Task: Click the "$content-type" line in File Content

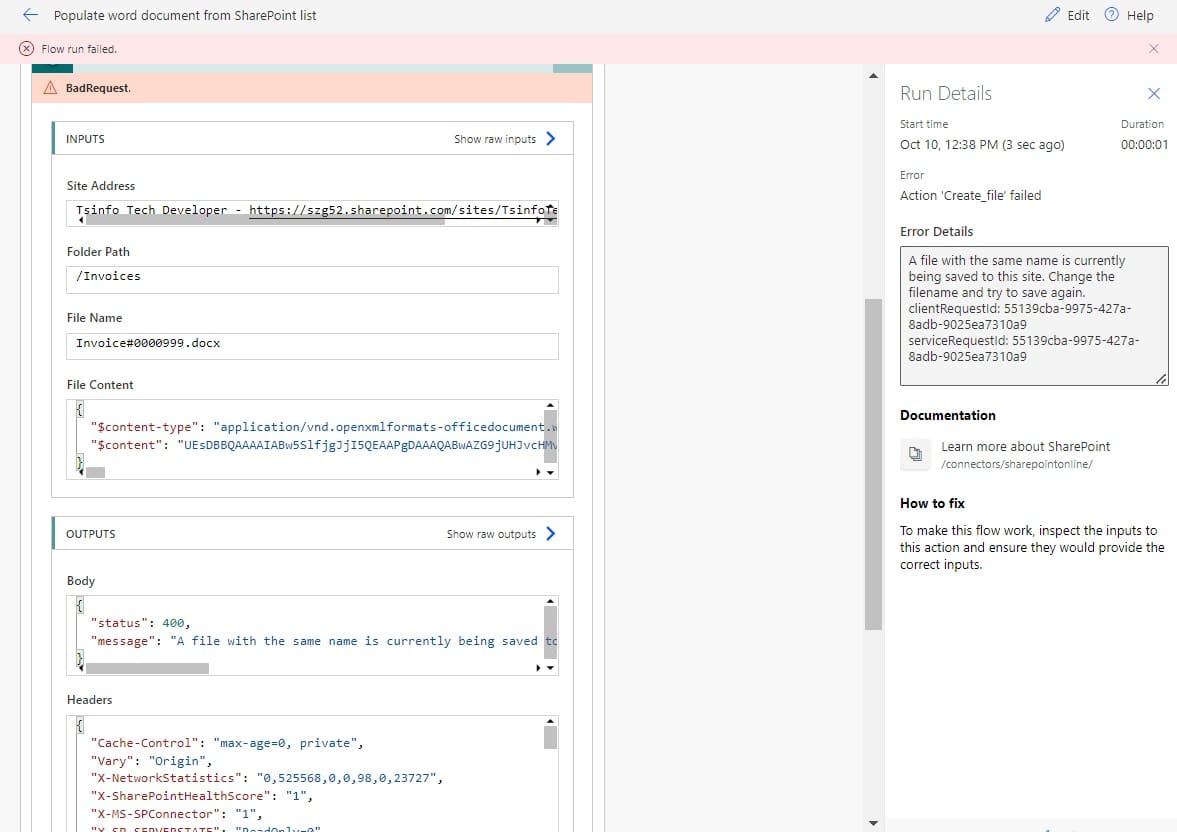Action: (324, 427)
